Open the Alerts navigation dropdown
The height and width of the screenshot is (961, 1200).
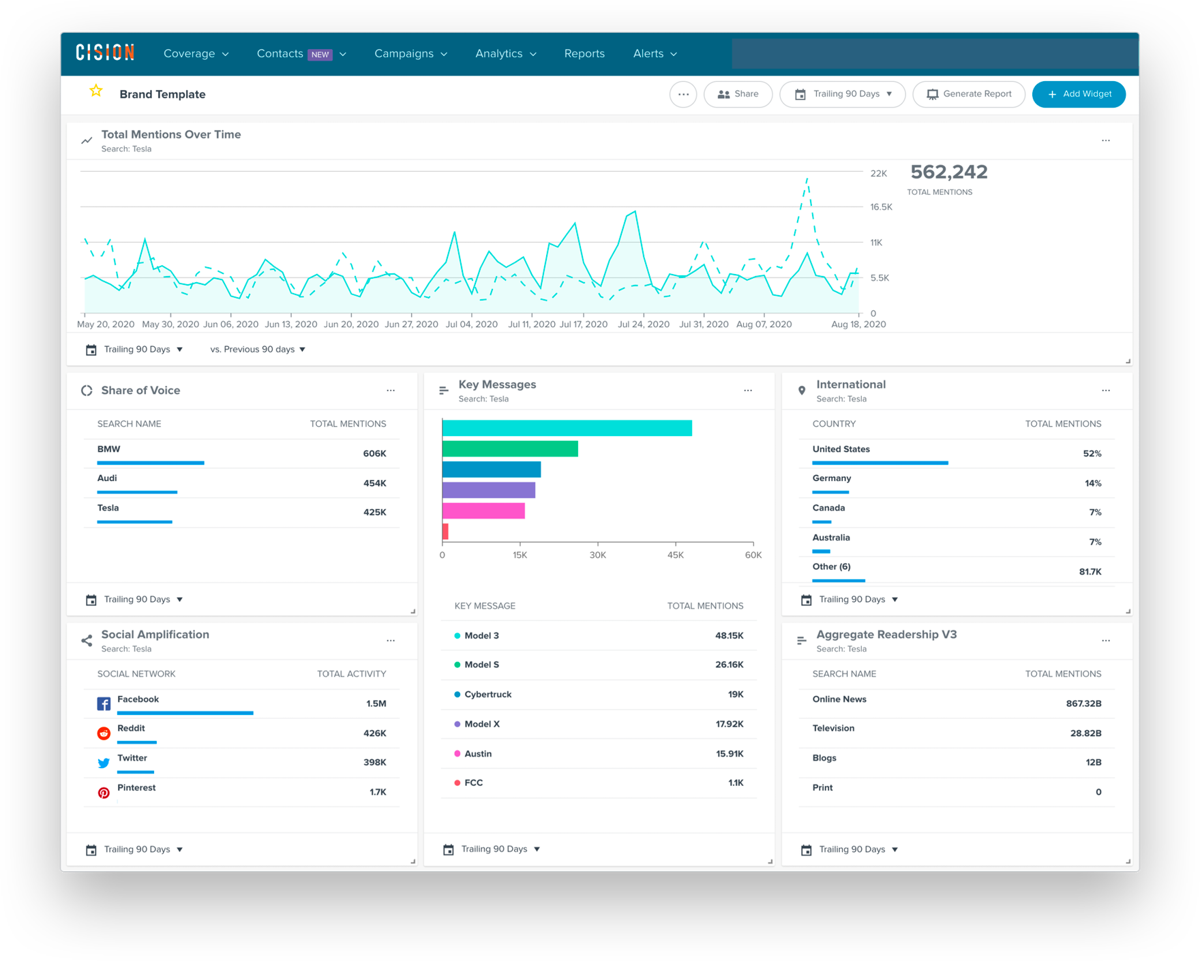655,54
